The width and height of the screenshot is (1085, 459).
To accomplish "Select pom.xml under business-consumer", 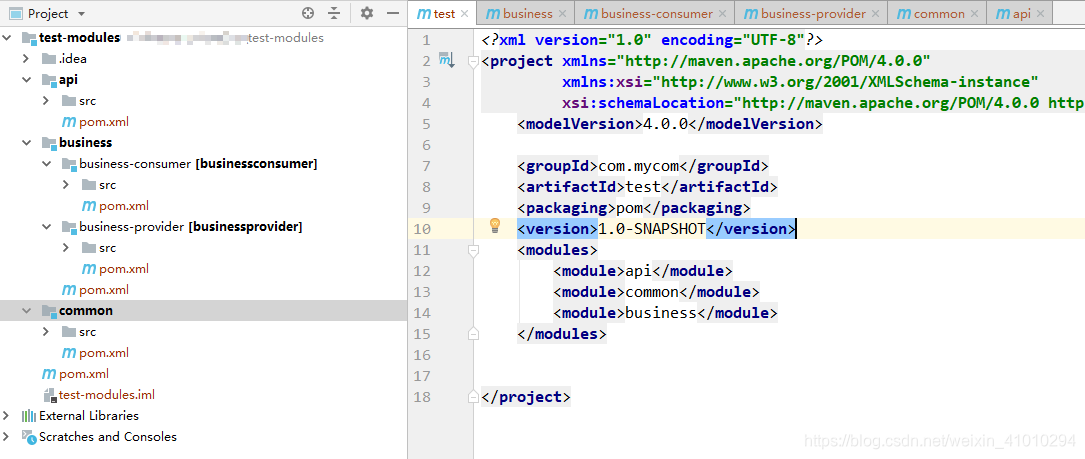I will [124, 206].
